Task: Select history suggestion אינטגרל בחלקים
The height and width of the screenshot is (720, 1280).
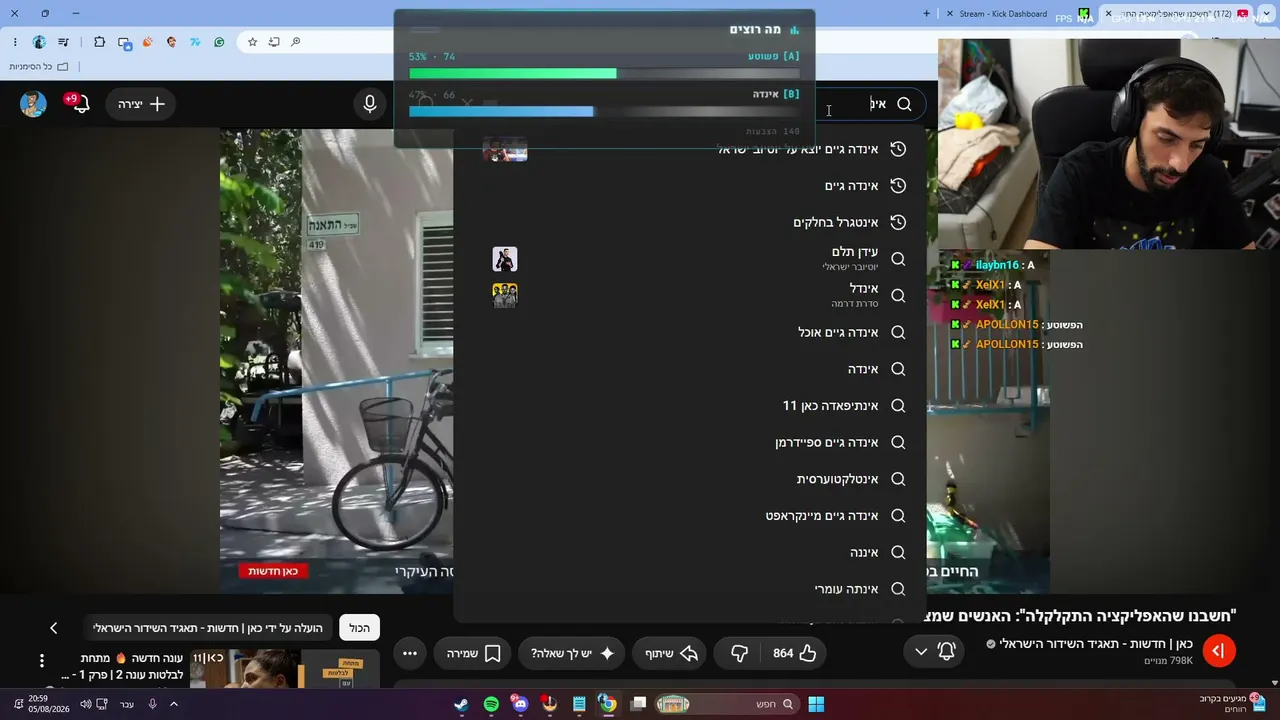Action: (x=690, y=222)
